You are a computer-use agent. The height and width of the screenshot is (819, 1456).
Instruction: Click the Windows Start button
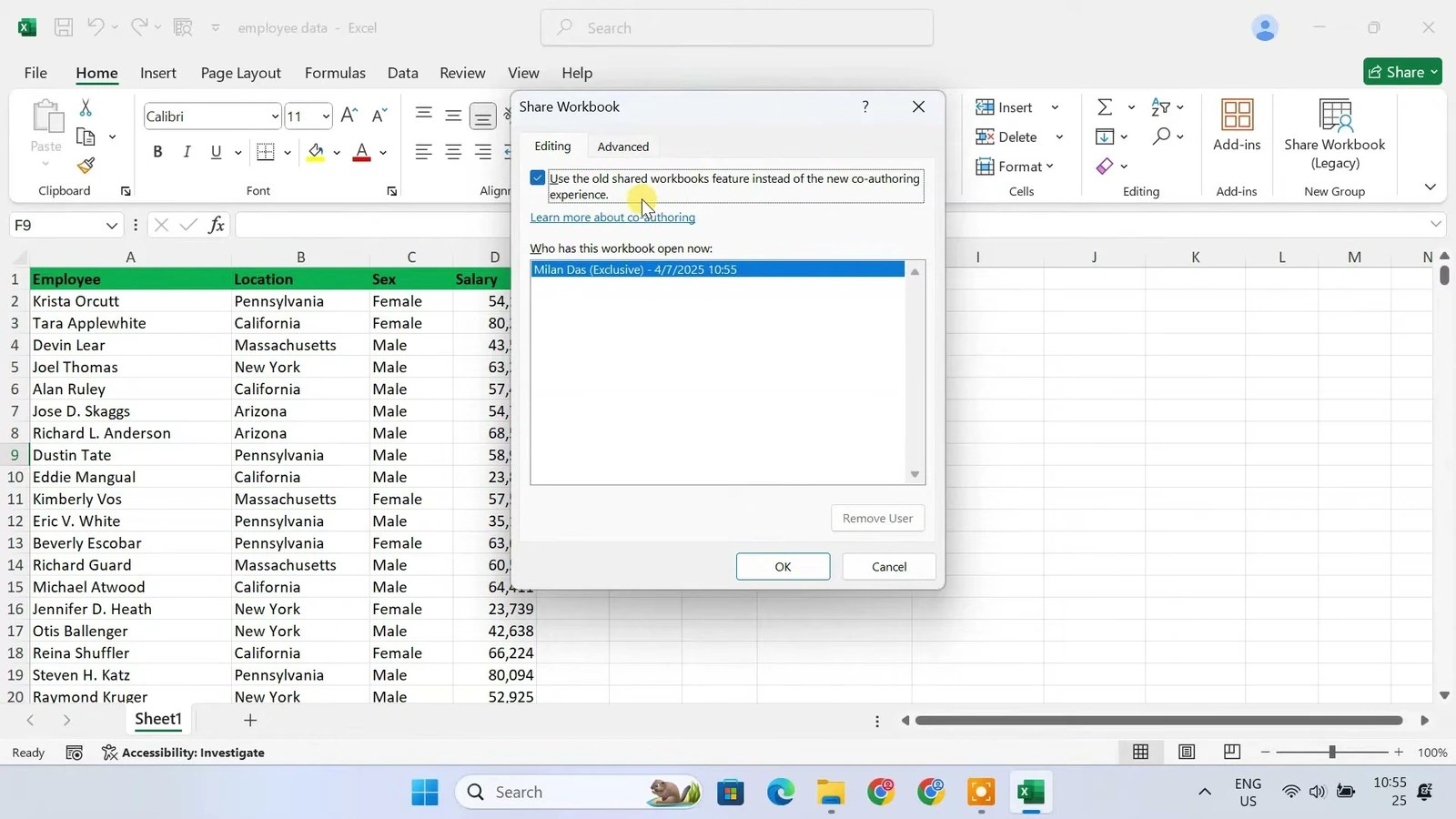tap(424, 793)
